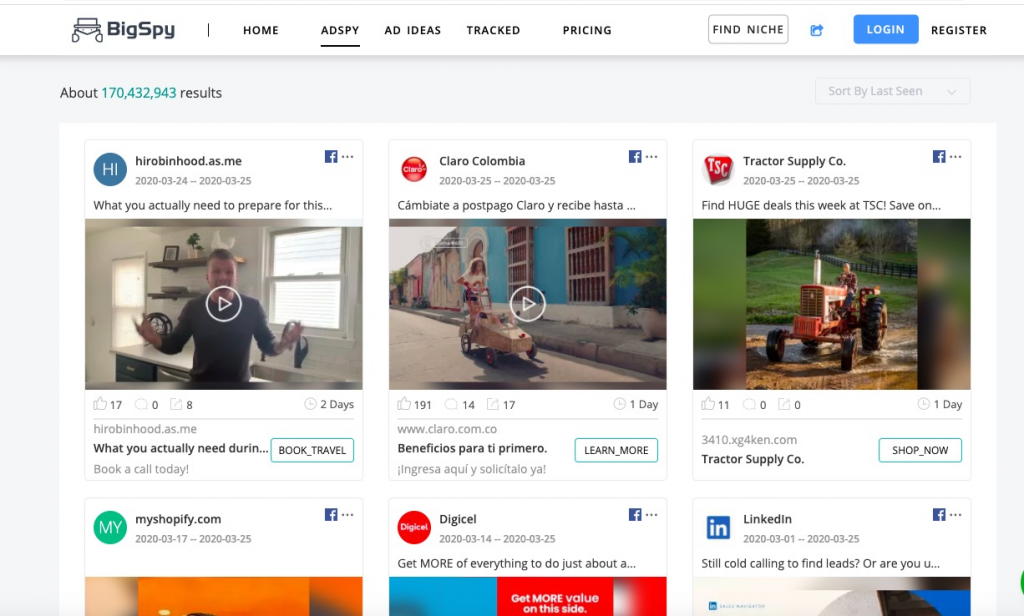Screen dimensions: 1024x616
Task: Open the 3410.xg4ken.com link
Action: 749,440
